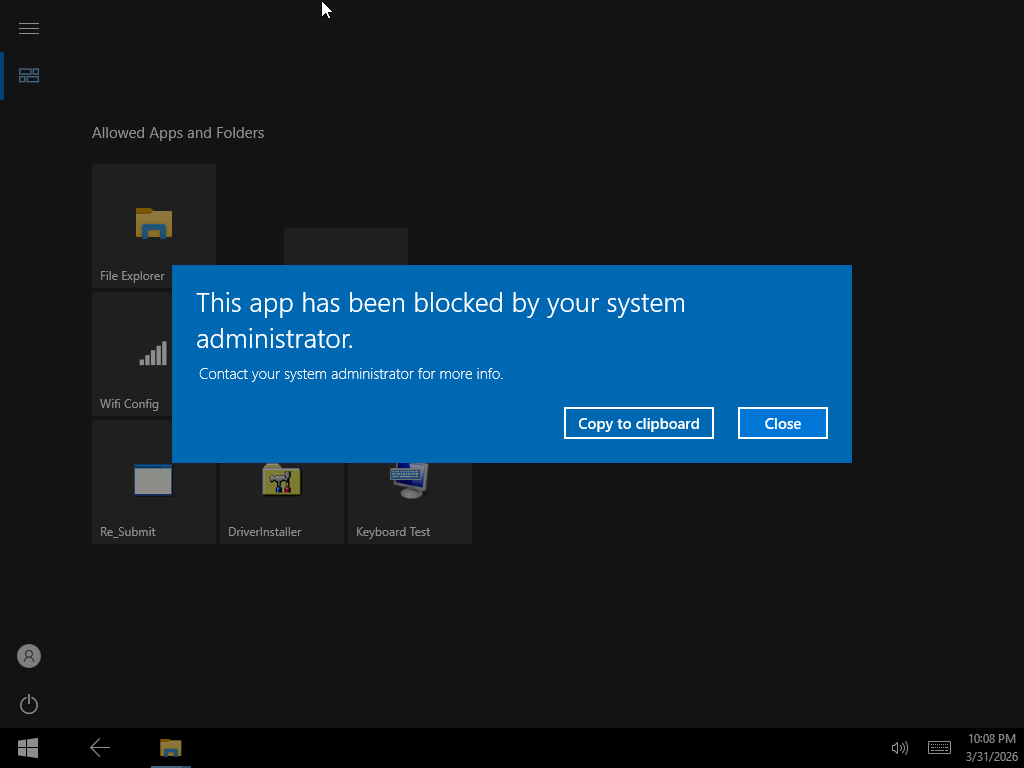Click the 3/31/2026 date in the tray
Image resolution: width=1024 pixels, height=768 pixels.
pos(990,755)
